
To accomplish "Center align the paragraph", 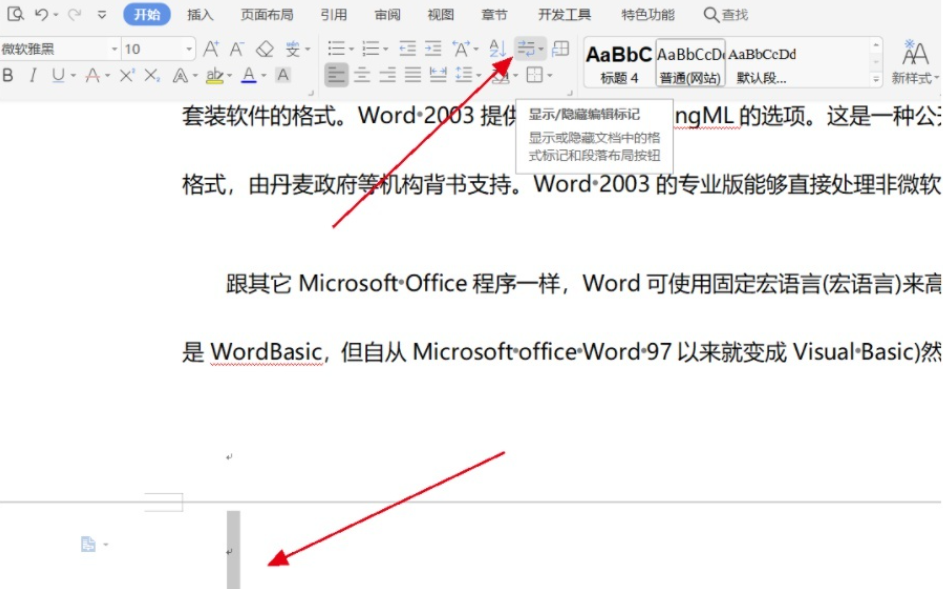I will tap(362, 75).
